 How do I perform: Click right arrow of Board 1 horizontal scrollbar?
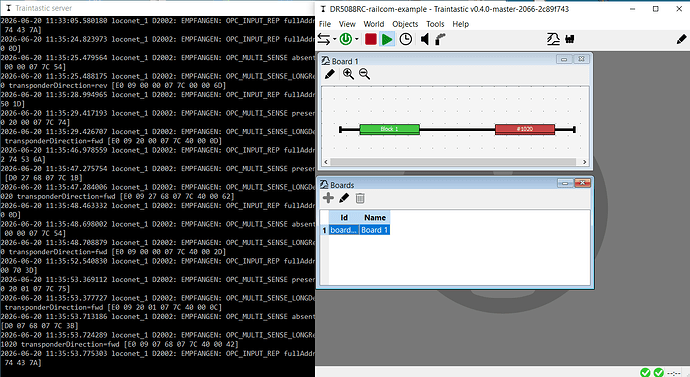[584, 162]
